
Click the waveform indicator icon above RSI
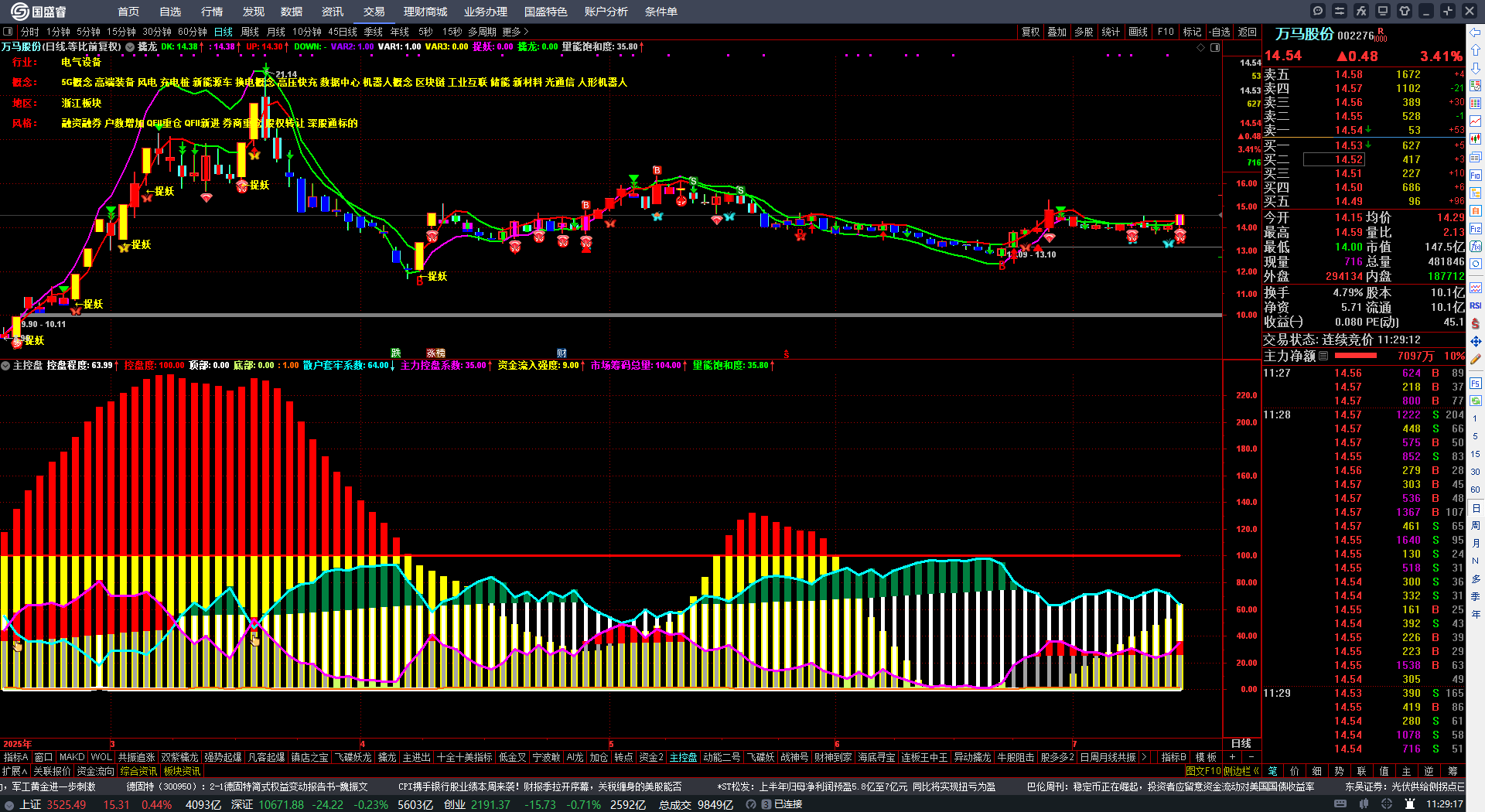(x=1476, y=288)
